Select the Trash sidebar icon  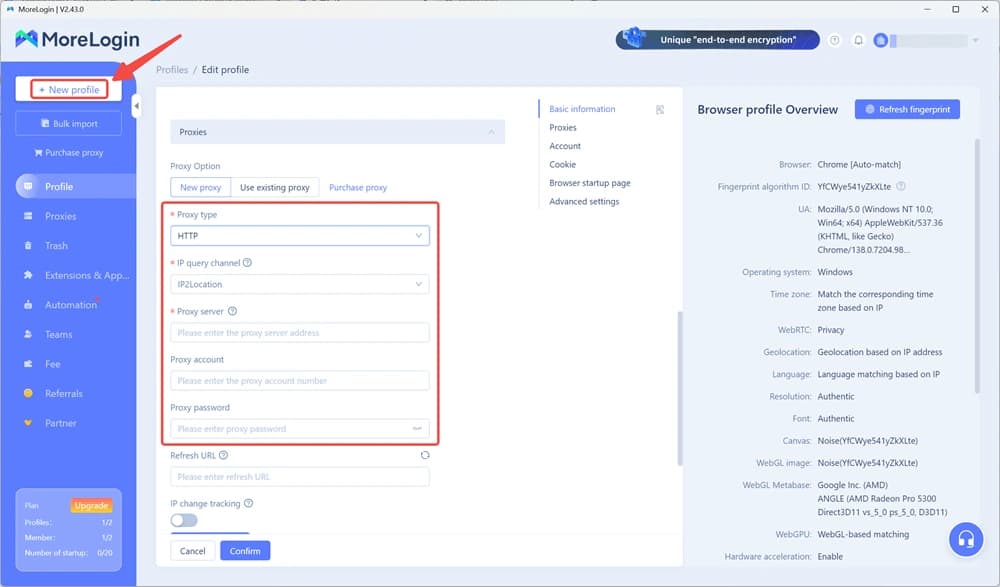[x=55, y=246]
